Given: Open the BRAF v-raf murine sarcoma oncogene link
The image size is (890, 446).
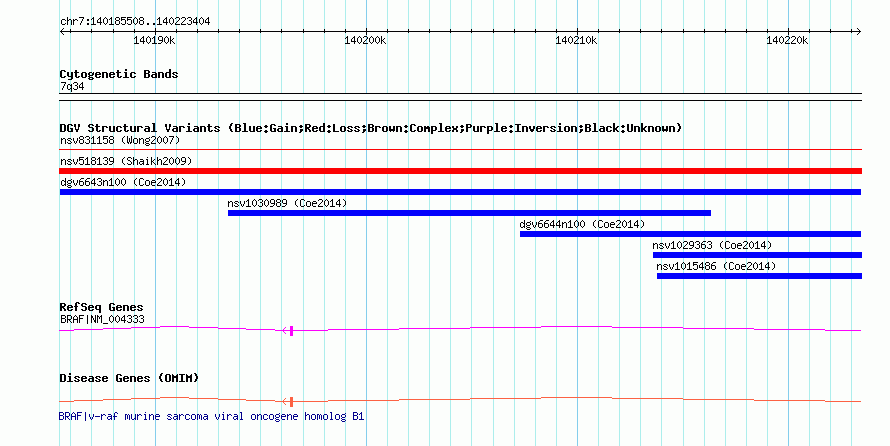Looking at the screenshot, I should tap(211, 416).
